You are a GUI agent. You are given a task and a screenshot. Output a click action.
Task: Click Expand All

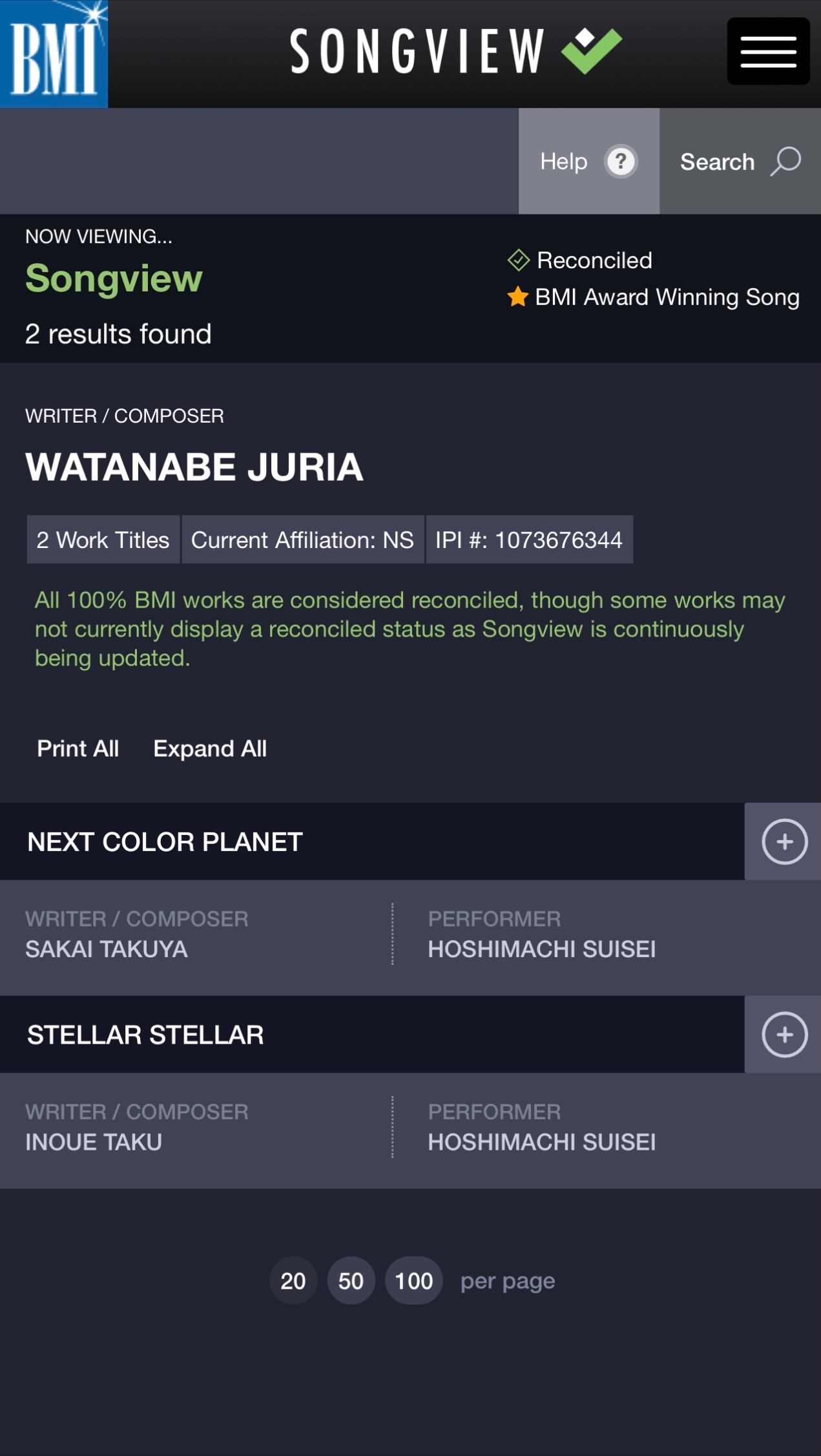210,748
